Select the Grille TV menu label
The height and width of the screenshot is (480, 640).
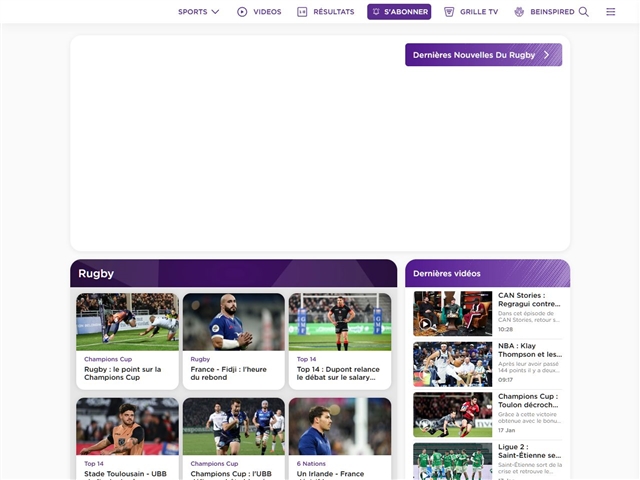[479, 12]
